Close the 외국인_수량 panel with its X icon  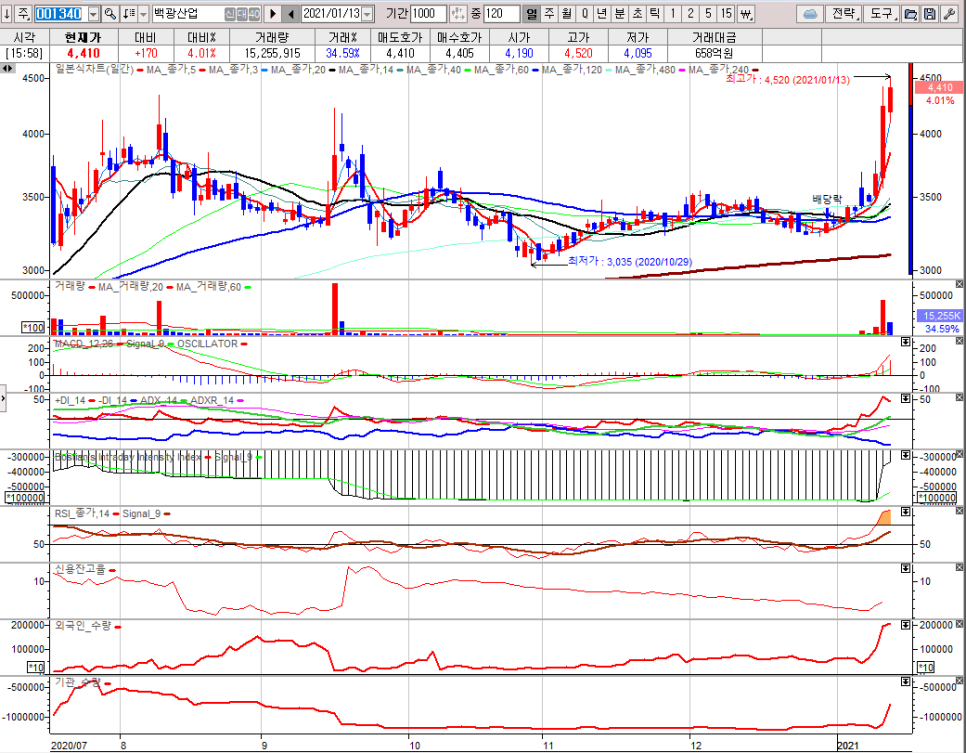click(959, 624)
